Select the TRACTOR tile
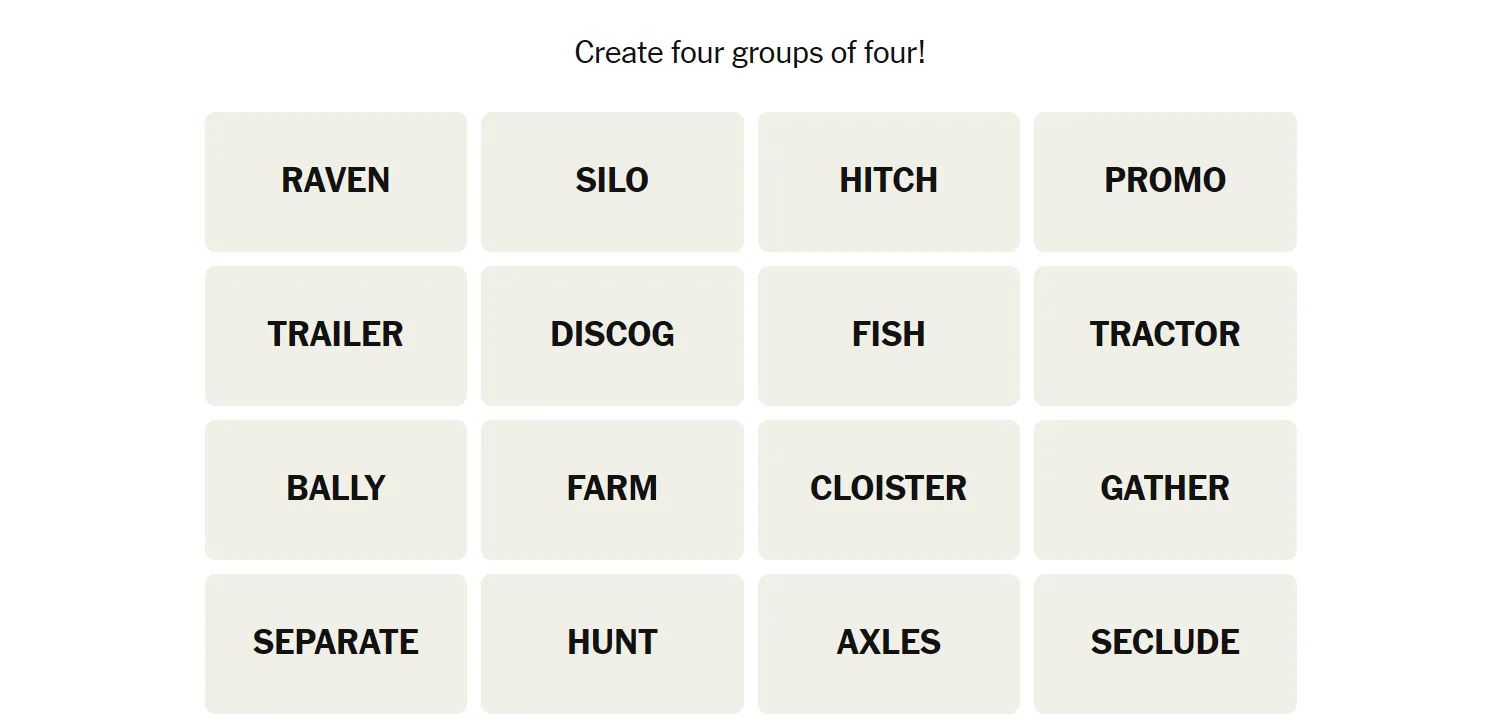Viewport: 1500px width, 726px height. [1165, 335]
